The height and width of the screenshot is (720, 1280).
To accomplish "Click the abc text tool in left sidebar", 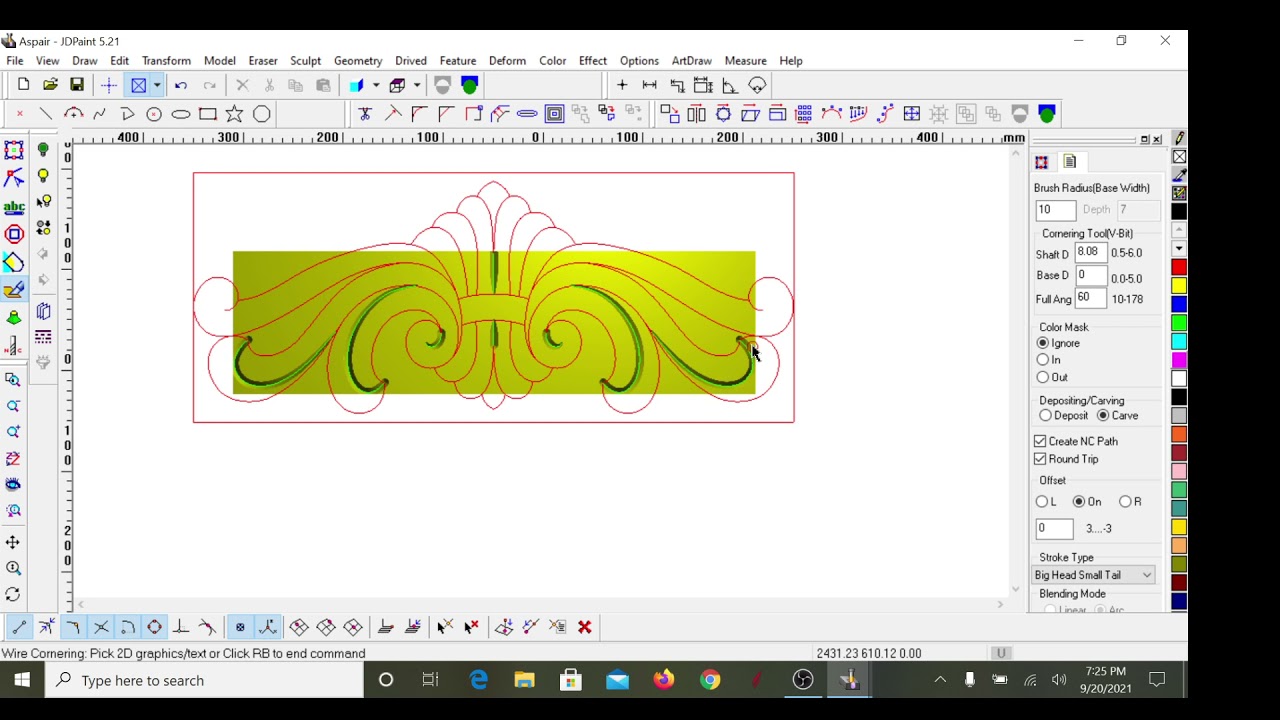I will pos(14,208).
